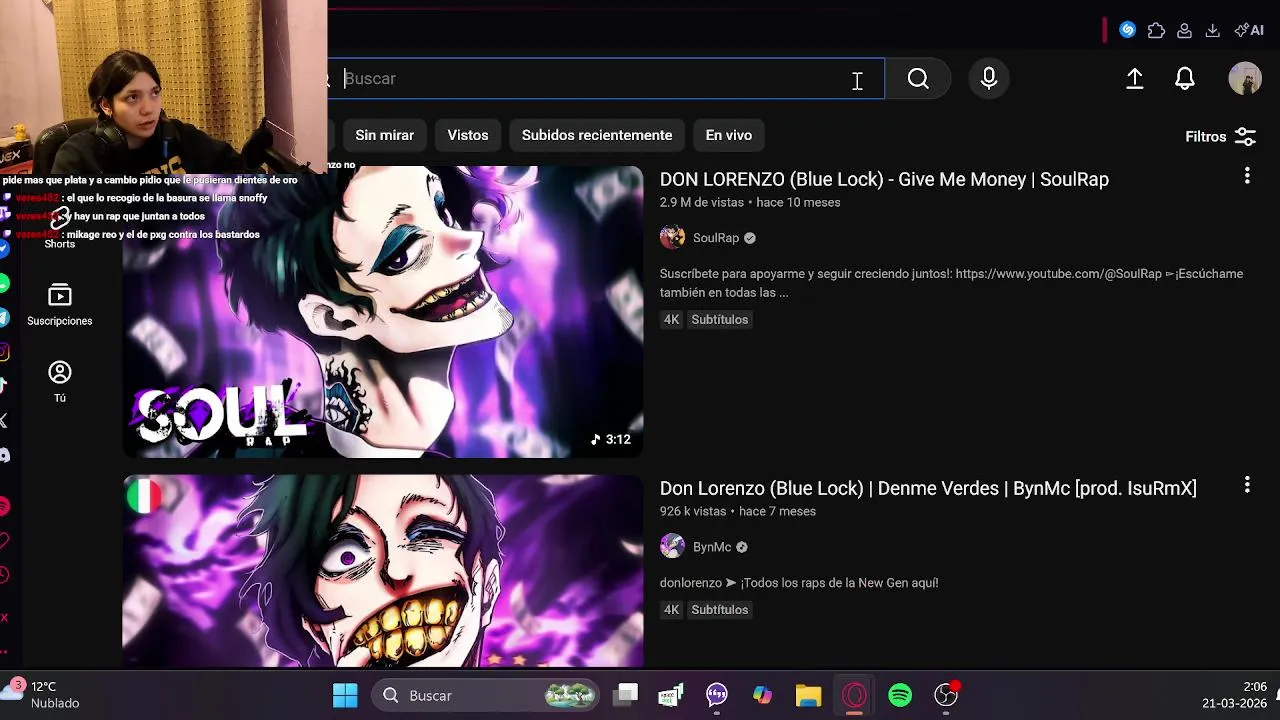Screen dimensions: 1280x720
Task: Open Discord in the browser sidebar
Action: coord(4,455)
